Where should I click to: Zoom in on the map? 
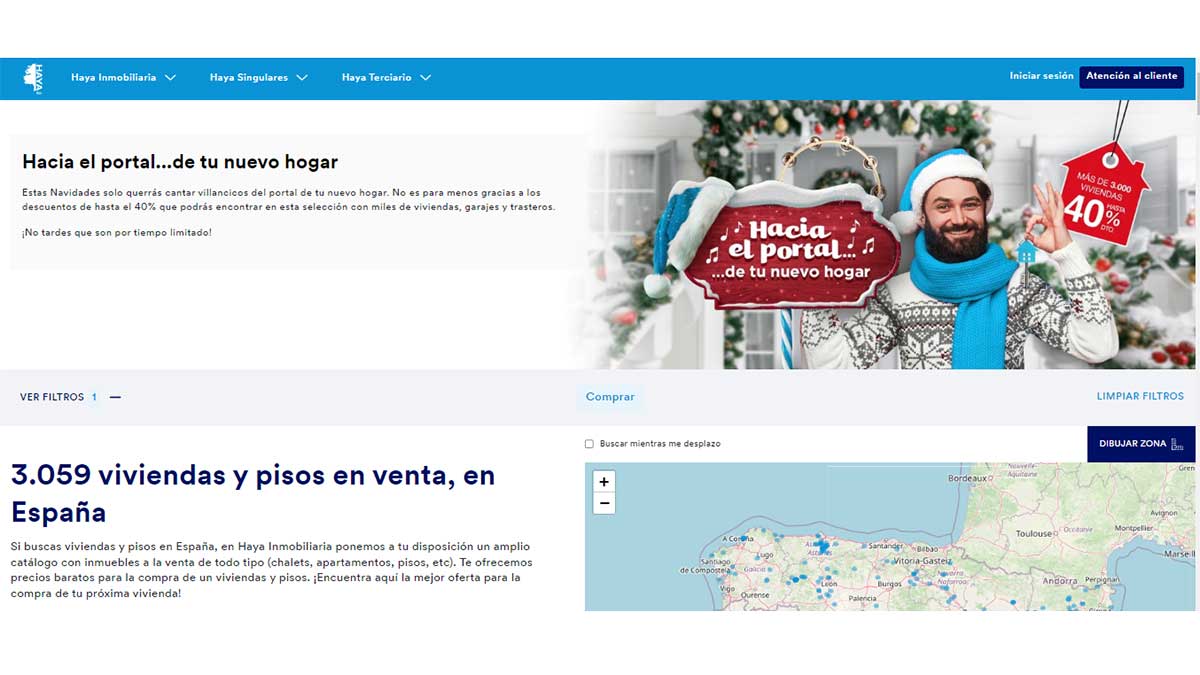(603, 481)
